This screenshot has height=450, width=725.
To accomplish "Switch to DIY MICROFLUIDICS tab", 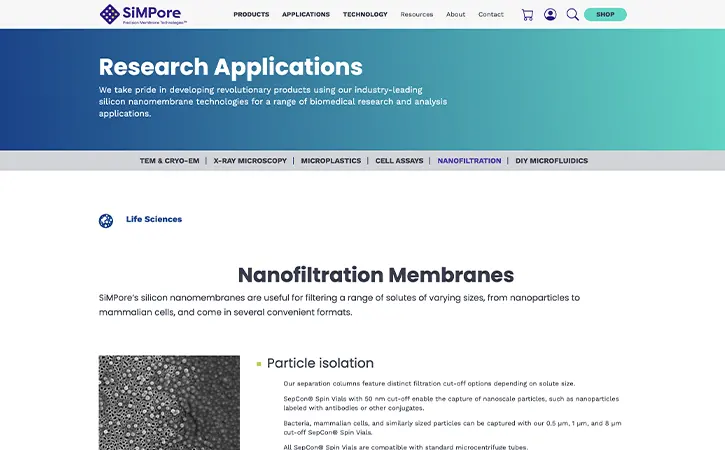I will tap(552, 160).
